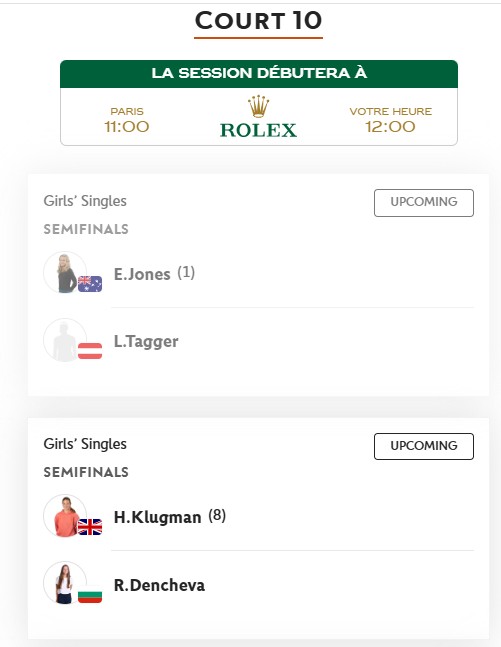
Task: Click the Union Jack flag icon
Action: click(90, 527)
